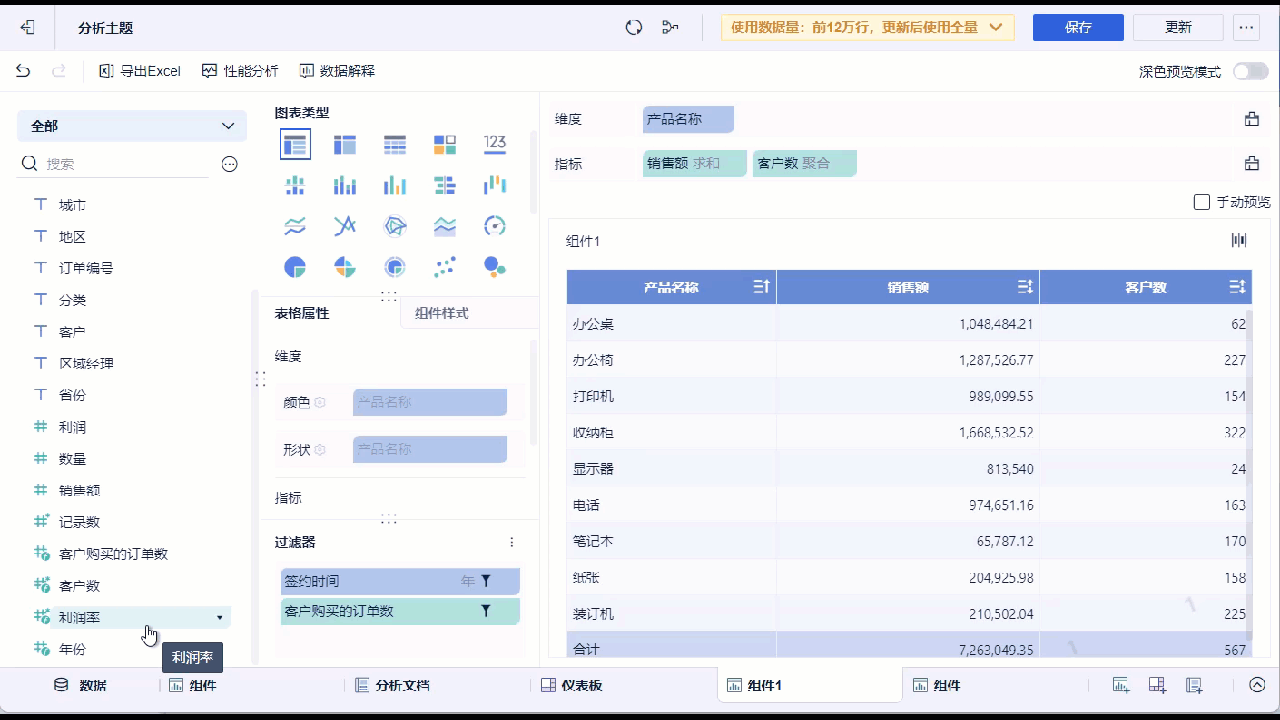Select the grouped table (分组表) chart type
The image size is (1280, 720).
(x=295, y=145)
